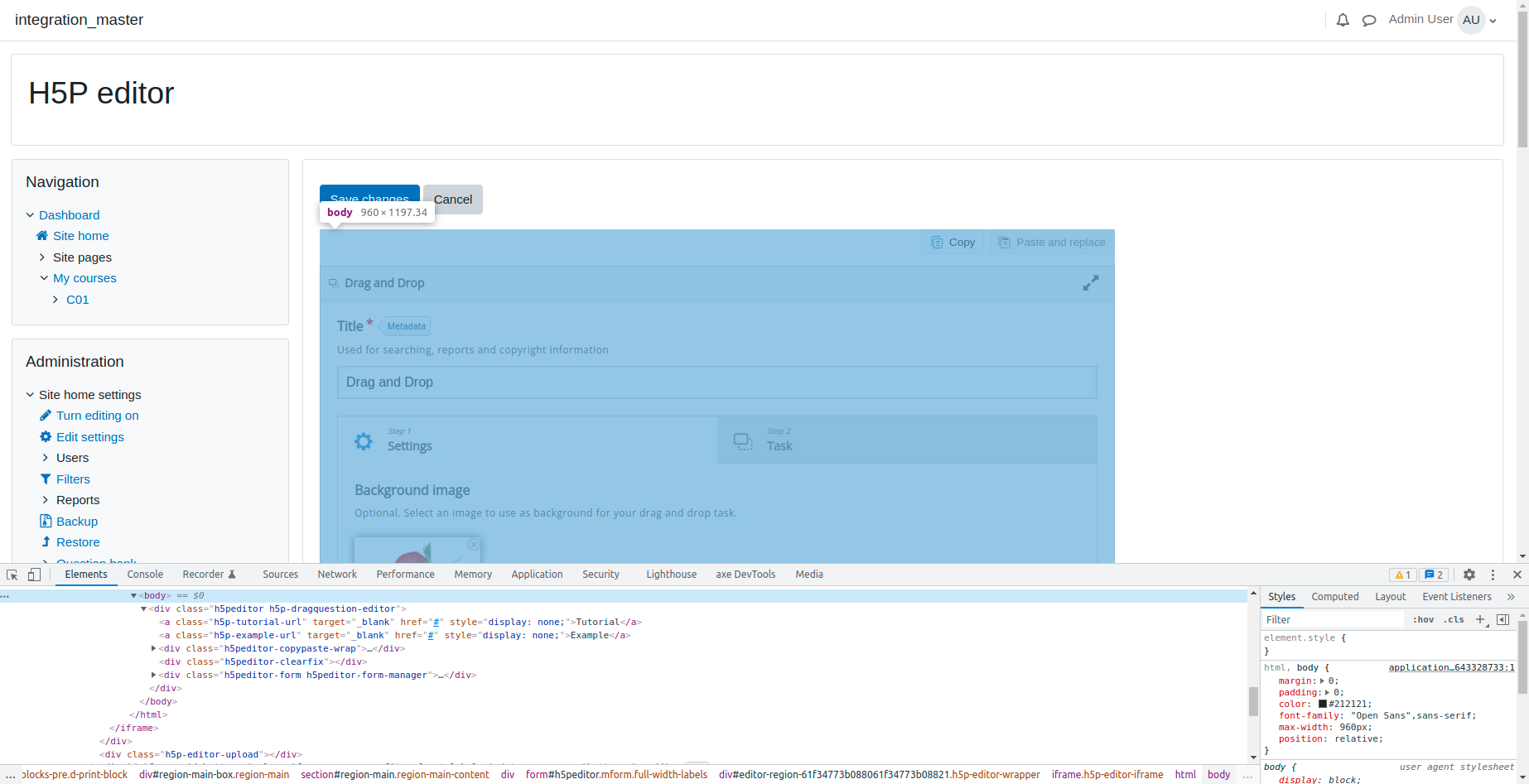
Task: Click the Site home house icon
Action: click(x=42, y=236)
